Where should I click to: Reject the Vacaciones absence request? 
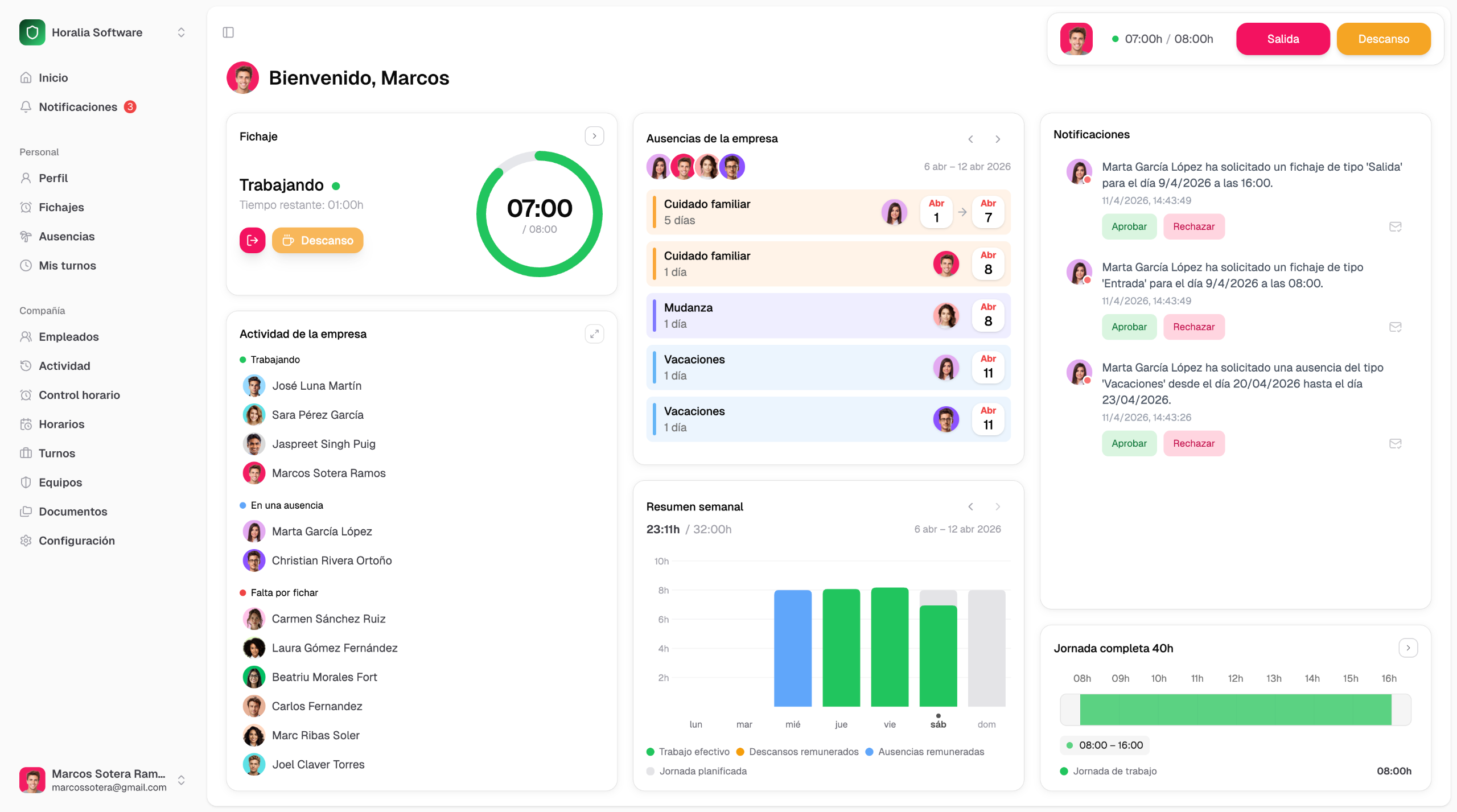[1193, 443]
